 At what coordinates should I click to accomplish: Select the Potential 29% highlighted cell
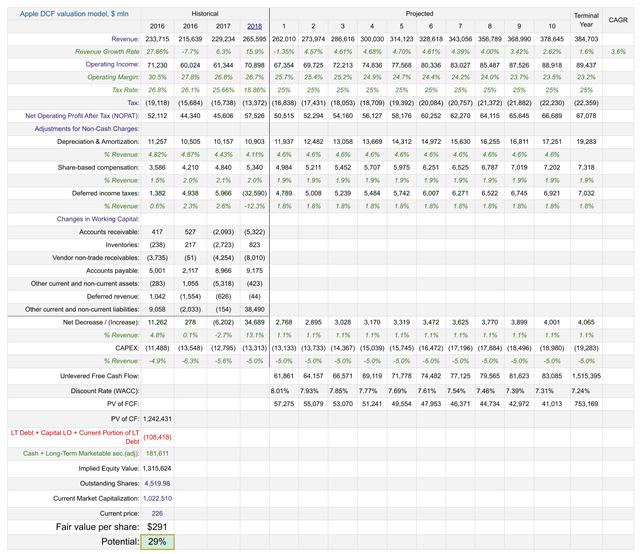[157, 542]
